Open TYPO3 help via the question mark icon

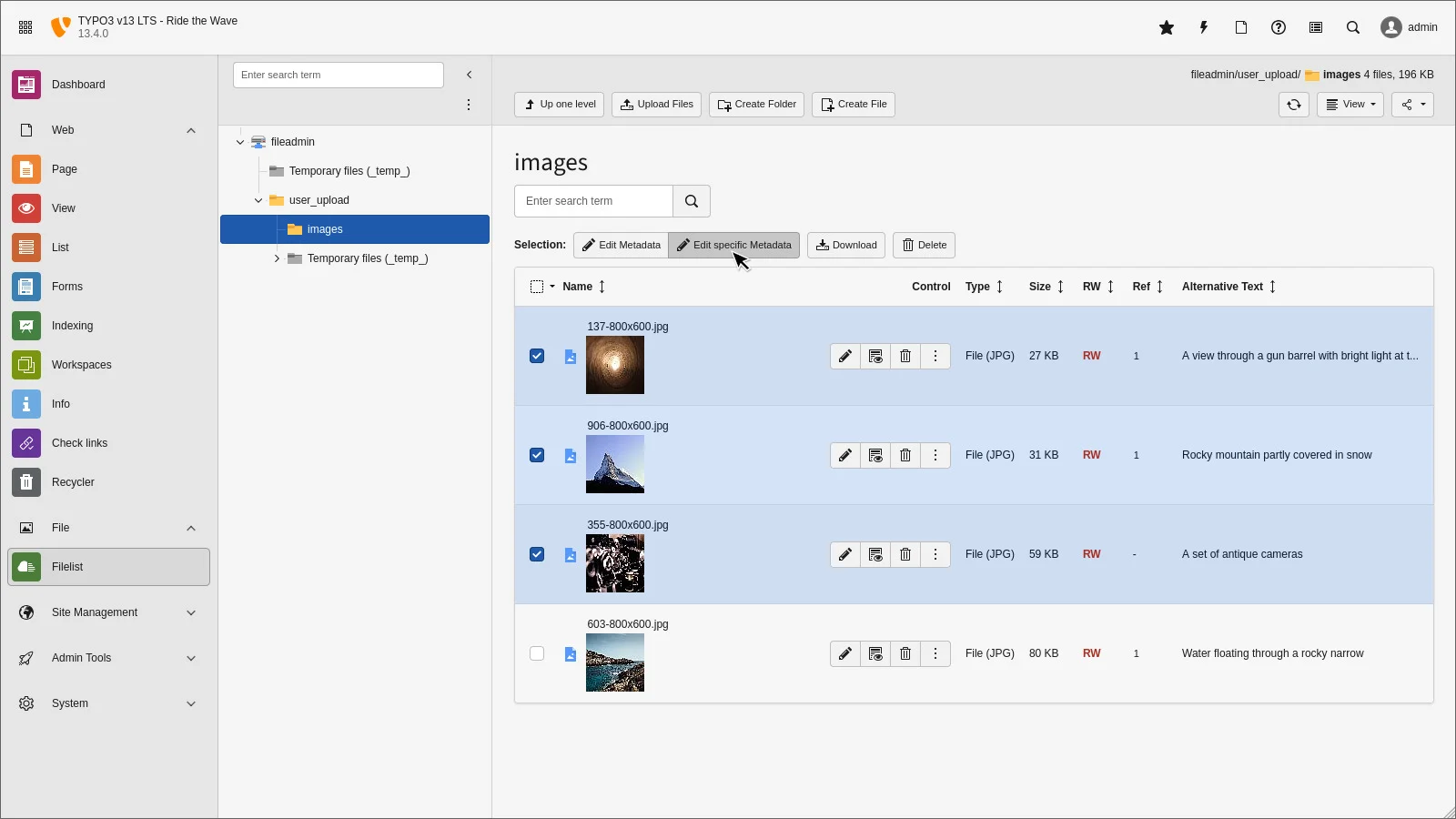1279,27
